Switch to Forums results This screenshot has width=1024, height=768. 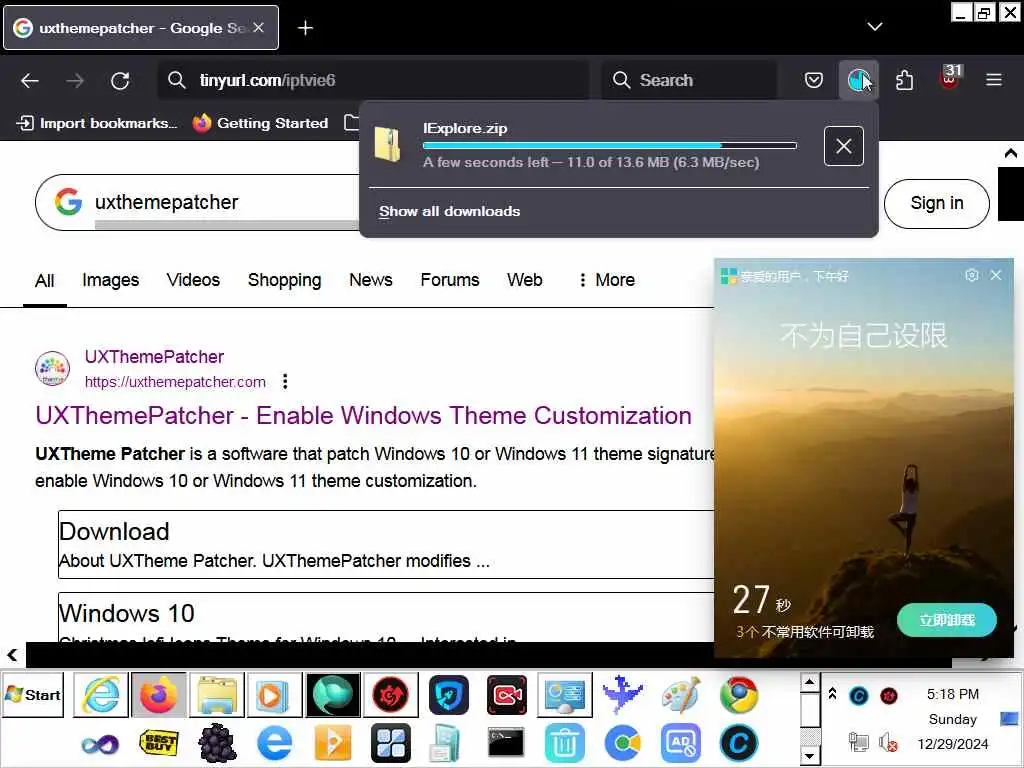[x=449, y=280]
